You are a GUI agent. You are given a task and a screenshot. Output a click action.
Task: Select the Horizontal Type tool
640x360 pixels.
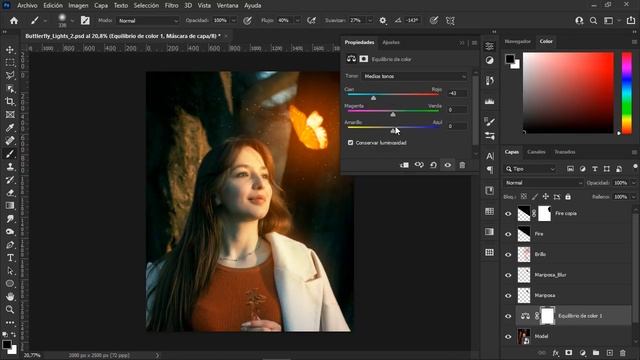(10, 258)
